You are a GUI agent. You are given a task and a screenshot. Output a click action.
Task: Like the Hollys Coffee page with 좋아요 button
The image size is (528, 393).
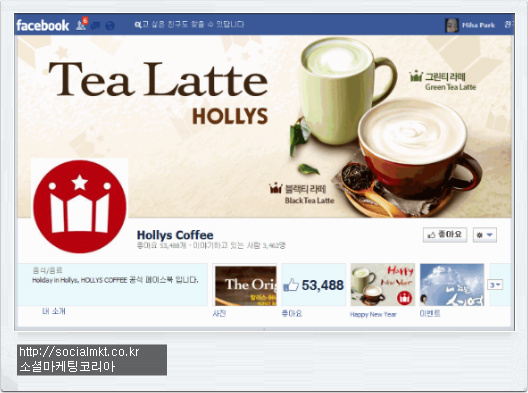click(445, 235)
